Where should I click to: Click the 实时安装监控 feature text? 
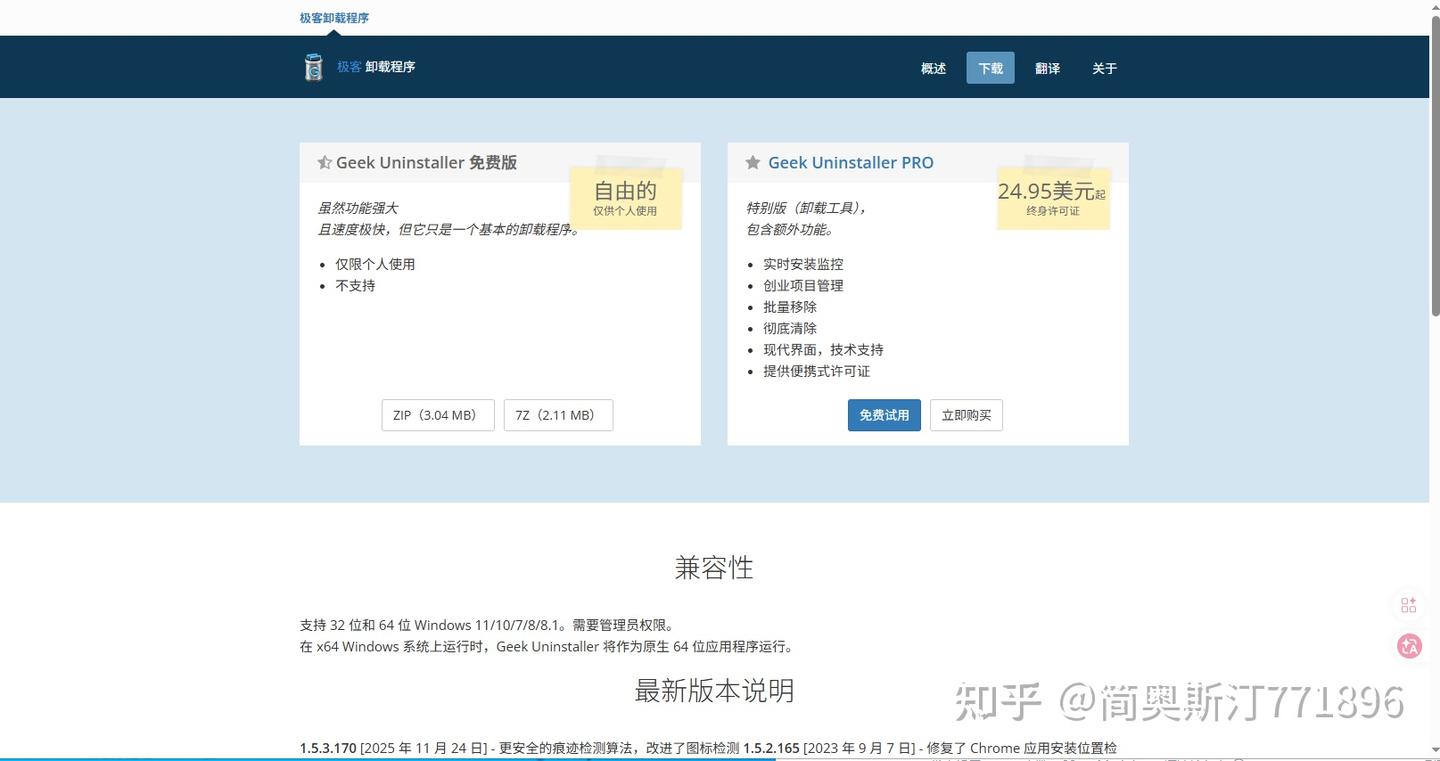click(803, 264)
